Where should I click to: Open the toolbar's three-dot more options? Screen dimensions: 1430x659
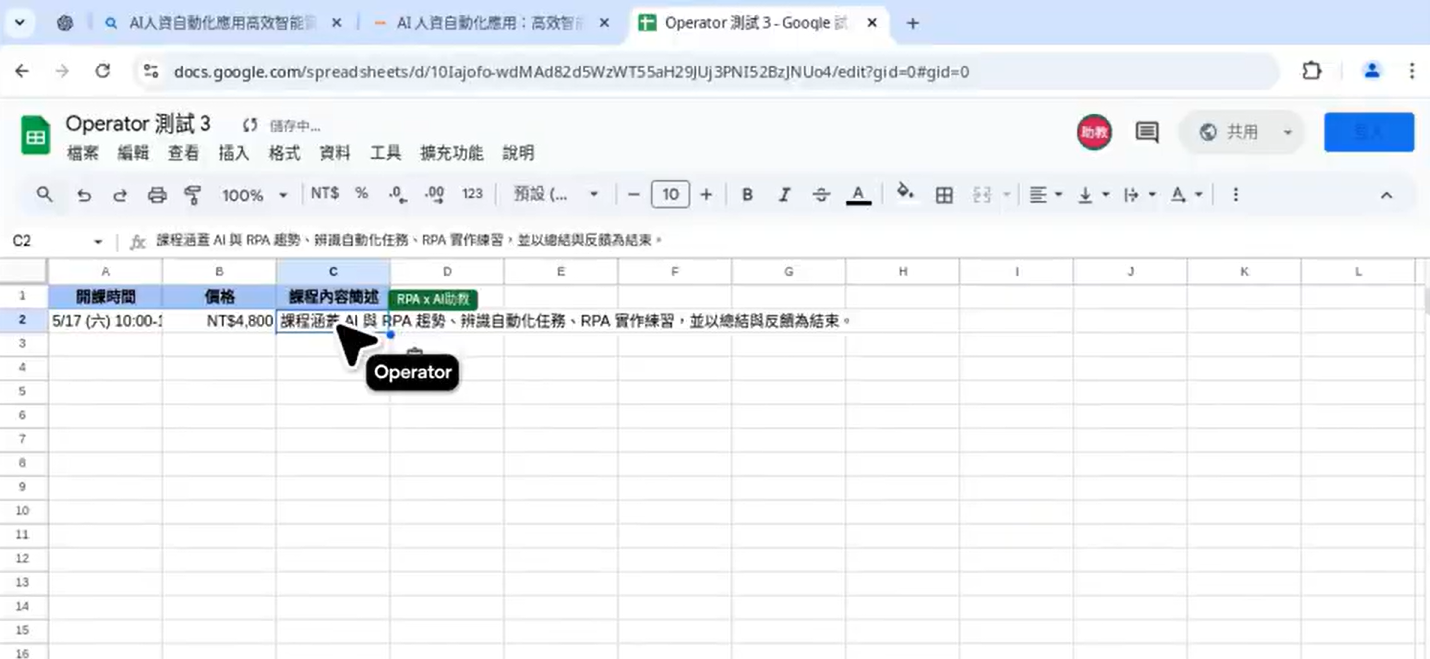pos(1236,195)
